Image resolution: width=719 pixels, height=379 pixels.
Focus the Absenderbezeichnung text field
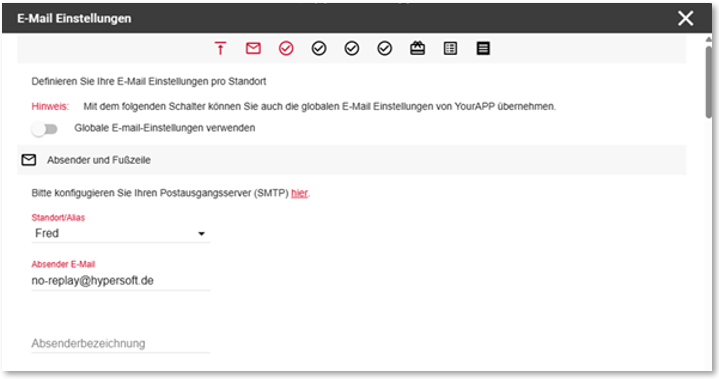click(121, 343)
